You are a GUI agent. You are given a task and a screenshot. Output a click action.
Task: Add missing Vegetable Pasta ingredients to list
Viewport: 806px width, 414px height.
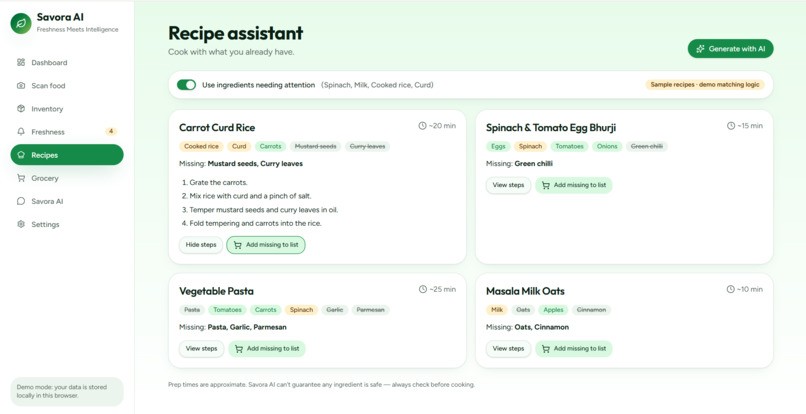[x=267, y=349]
